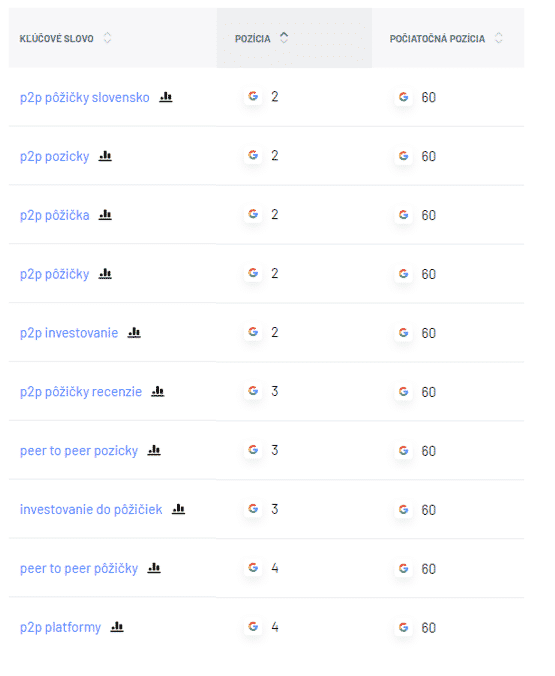Image resolution: width=555 pixels, height=676 pixels.
Task: Open the peer to peer pôžičky link
Action: [x=79, y=569]
